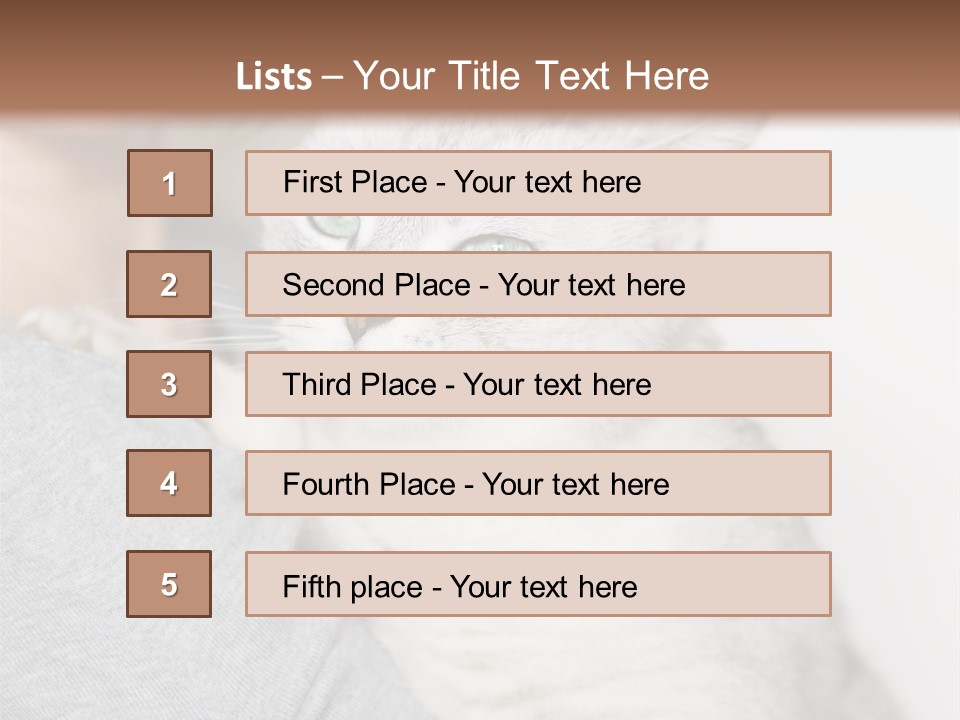
Task: Click 'Your text here' in Fourth Place row
Action: [x=575, y=485]
